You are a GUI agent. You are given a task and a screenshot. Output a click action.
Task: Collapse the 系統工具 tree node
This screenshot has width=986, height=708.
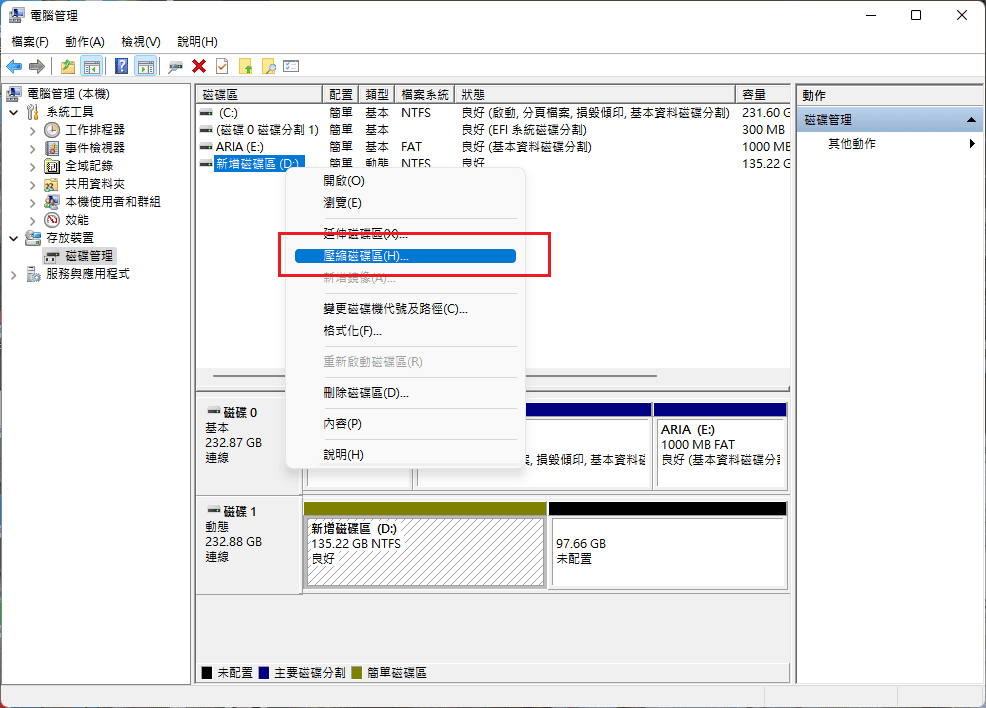pos(14,112)
